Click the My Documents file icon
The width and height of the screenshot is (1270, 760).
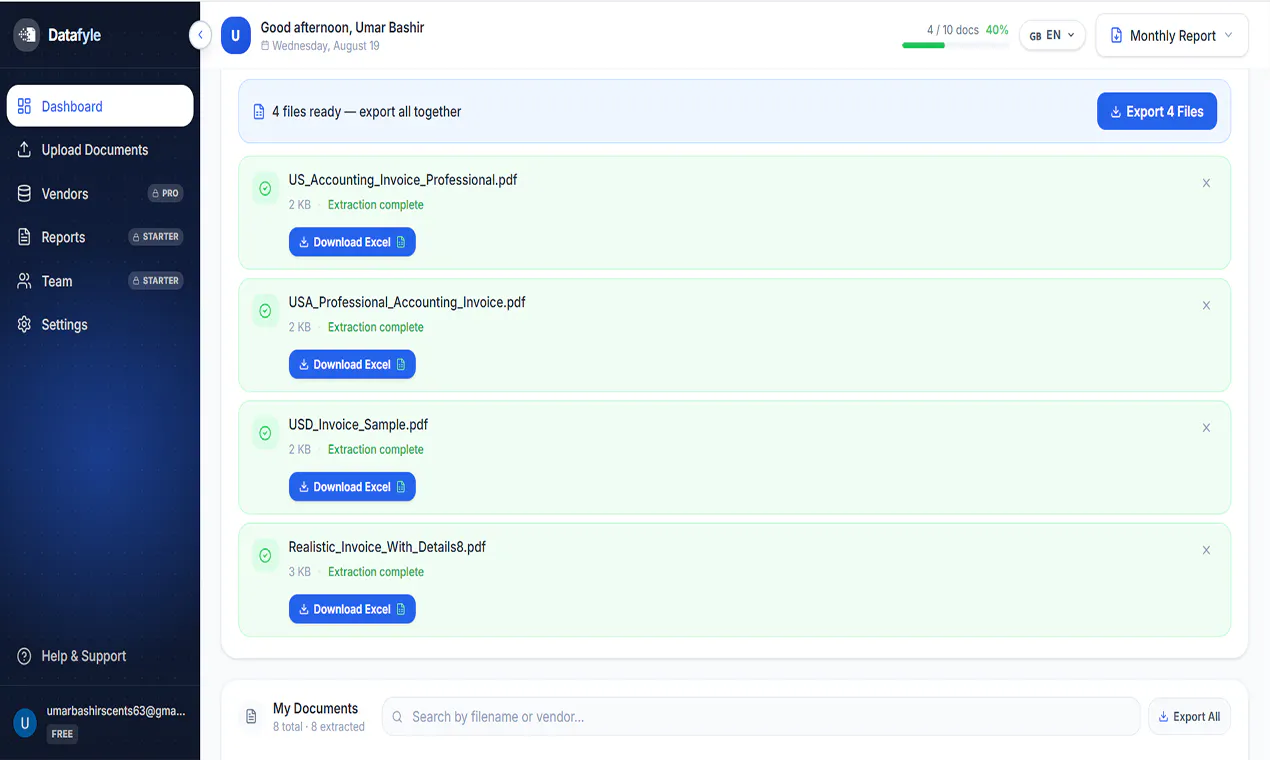pyautogui.click(x=251, y=717)
